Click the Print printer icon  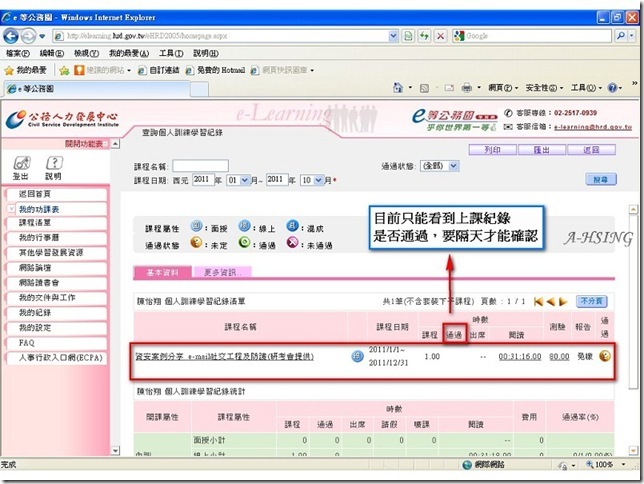click(467, 88)
